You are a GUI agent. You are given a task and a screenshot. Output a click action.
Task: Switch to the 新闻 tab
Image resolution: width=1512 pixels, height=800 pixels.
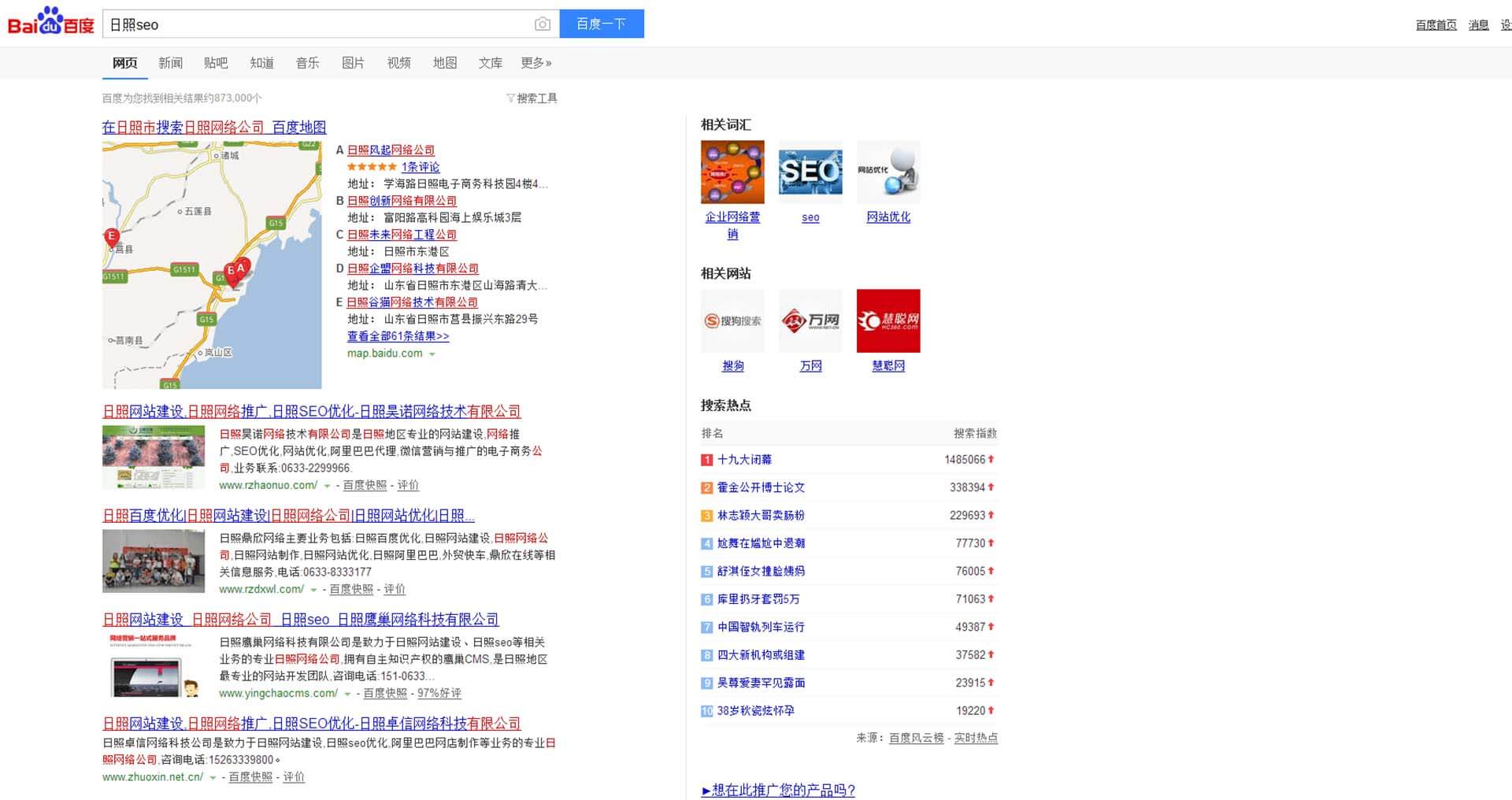pos(170,63)
